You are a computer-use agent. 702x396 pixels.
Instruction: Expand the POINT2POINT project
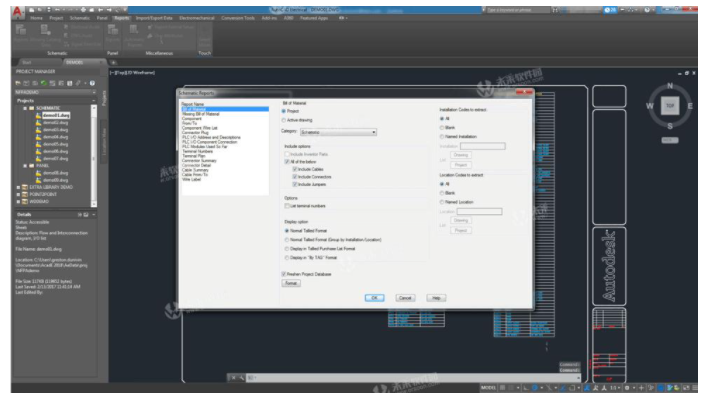tap(18, 194)
